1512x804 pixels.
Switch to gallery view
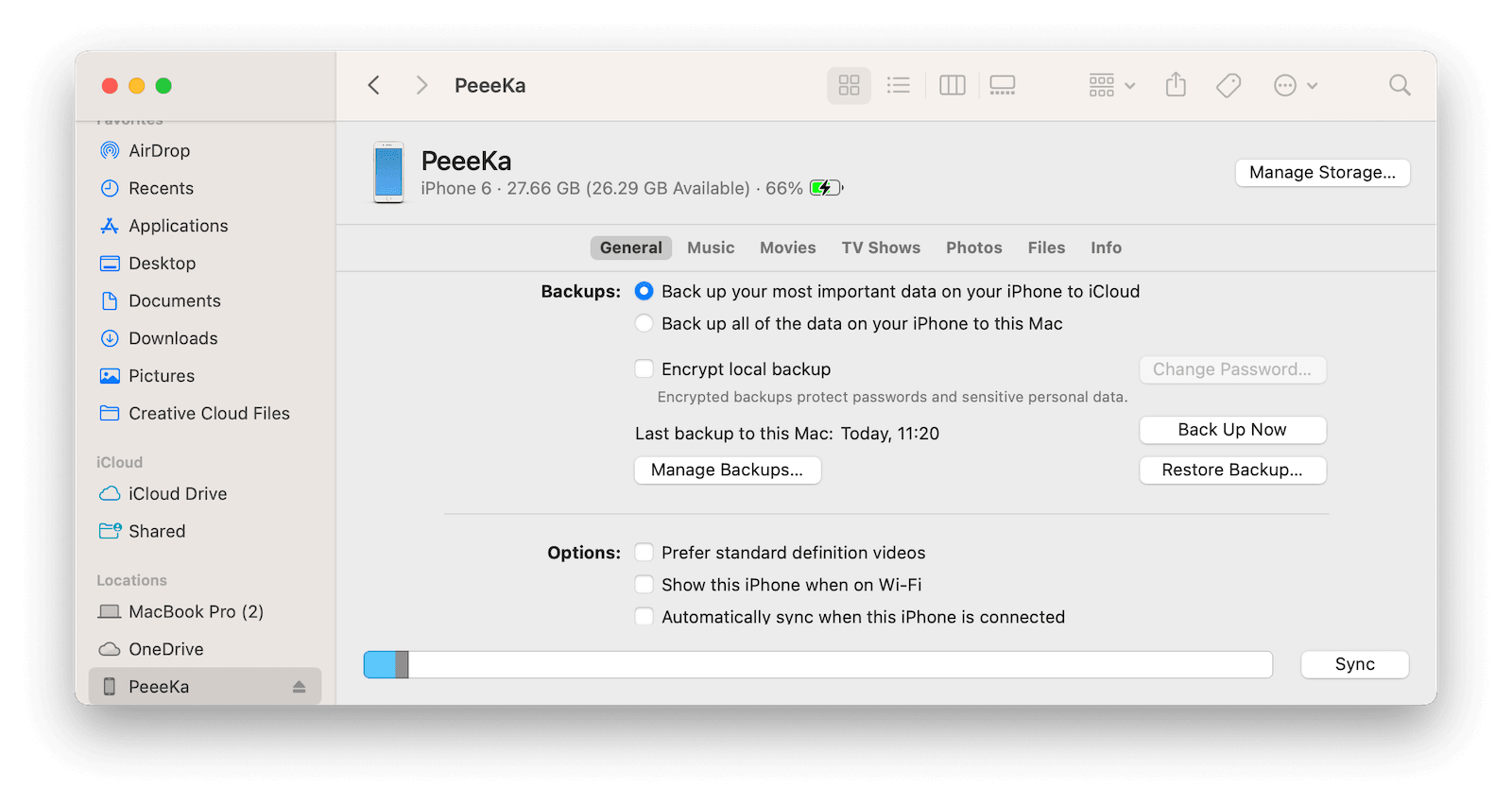tap(1002, 86)
